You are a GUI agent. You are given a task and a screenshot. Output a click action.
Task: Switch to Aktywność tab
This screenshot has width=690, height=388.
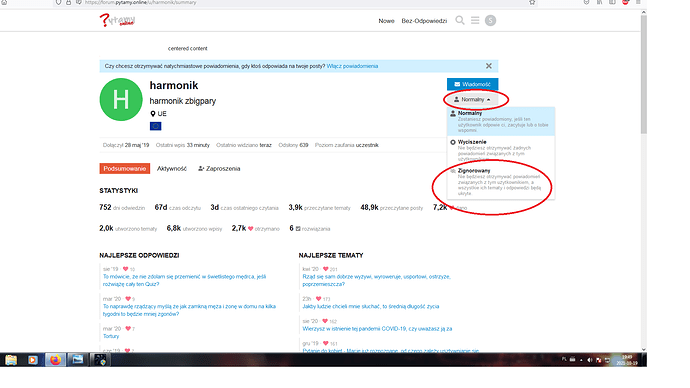(x=172, y=168)
